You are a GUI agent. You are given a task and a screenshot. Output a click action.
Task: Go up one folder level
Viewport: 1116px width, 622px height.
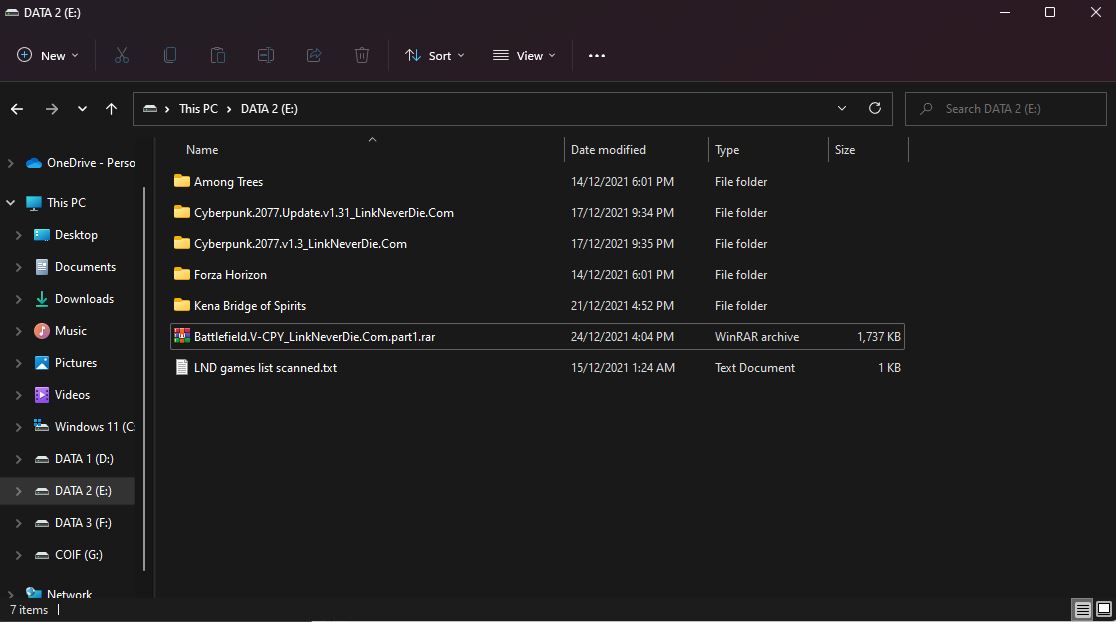coord(111,108)
